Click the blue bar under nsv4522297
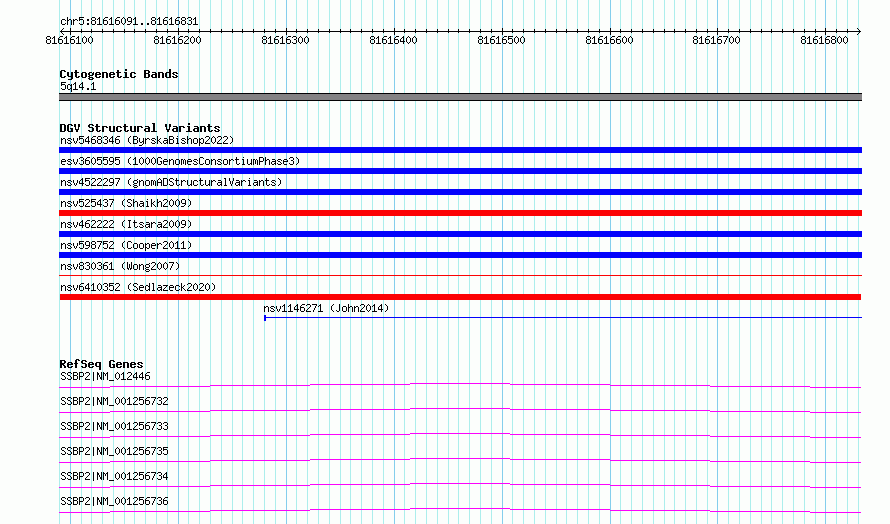Screen dimensions: 890x524 click(x=460, y=192)
